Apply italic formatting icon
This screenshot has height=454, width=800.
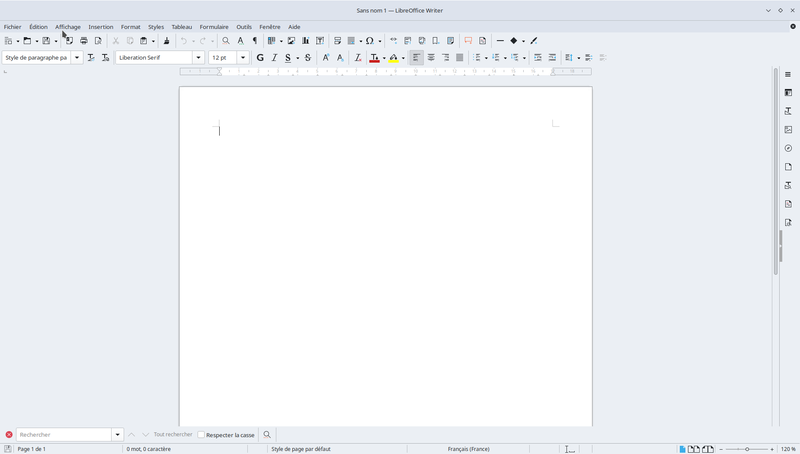click(274, 58)
